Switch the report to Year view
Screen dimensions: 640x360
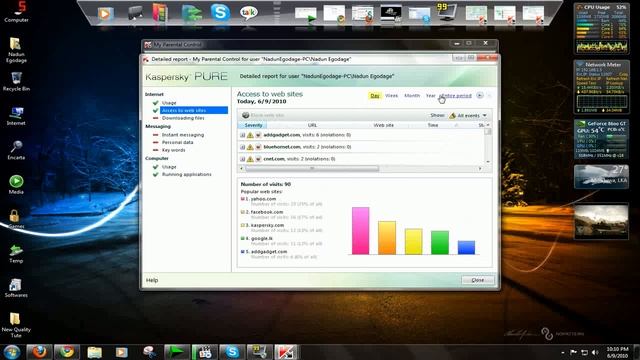click(430, 96)
